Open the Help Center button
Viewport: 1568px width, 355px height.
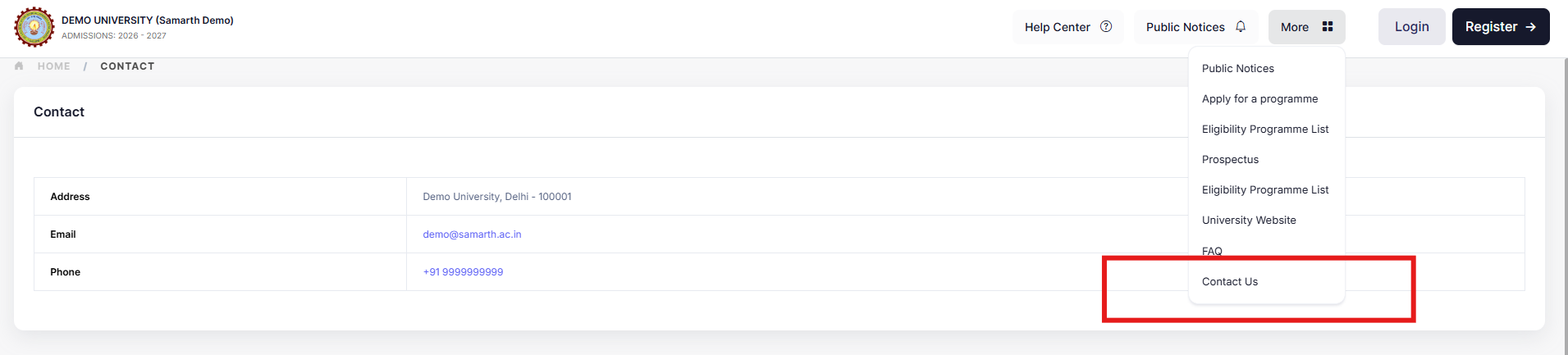(1067, 27)
